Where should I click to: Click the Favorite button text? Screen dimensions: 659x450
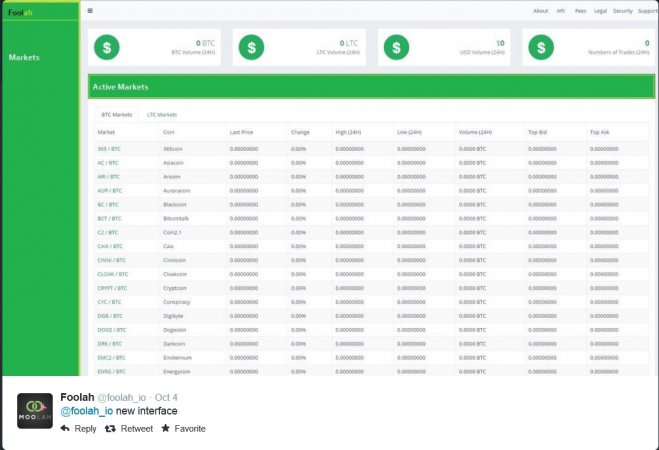point(190,429)
